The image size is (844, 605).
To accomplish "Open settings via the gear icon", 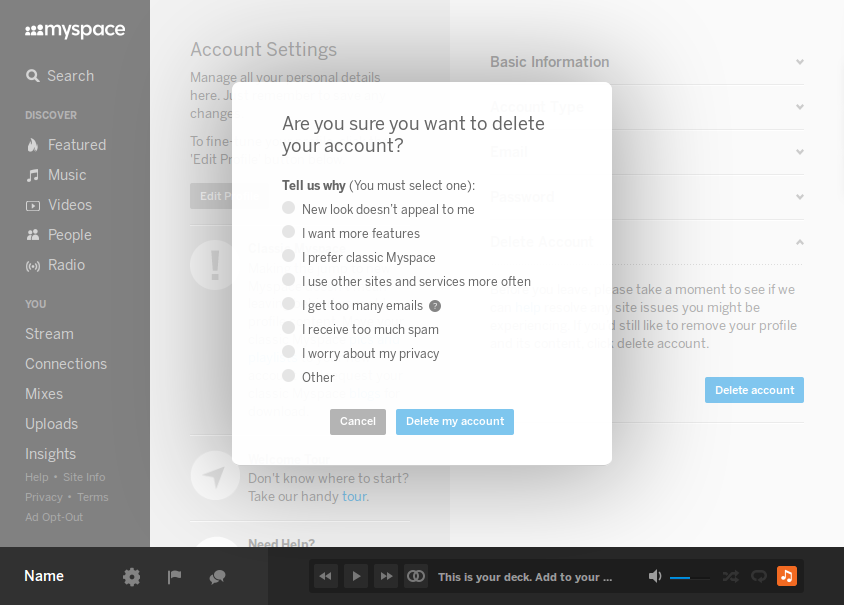I will (131, 576).
